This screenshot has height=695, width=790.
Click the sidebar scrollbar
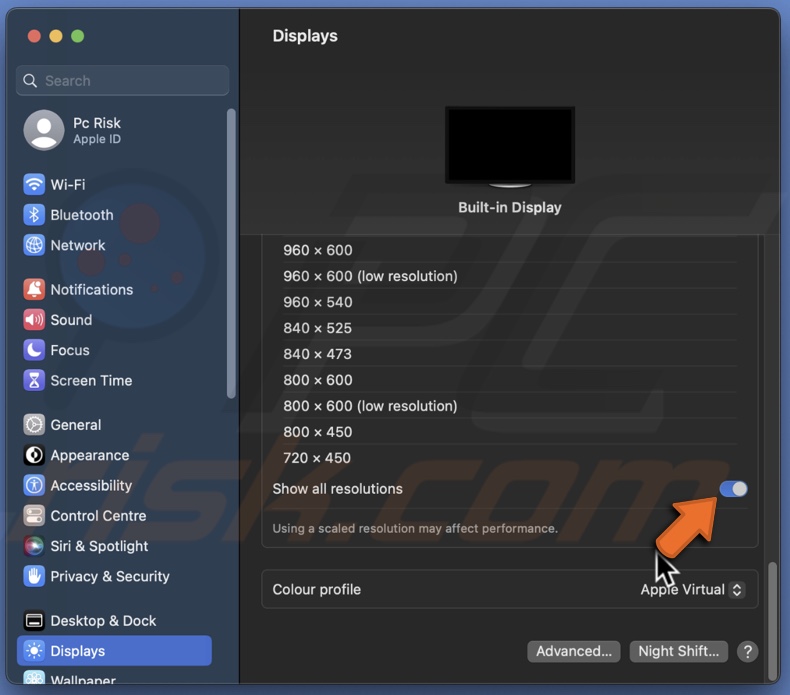coord(231,254)
